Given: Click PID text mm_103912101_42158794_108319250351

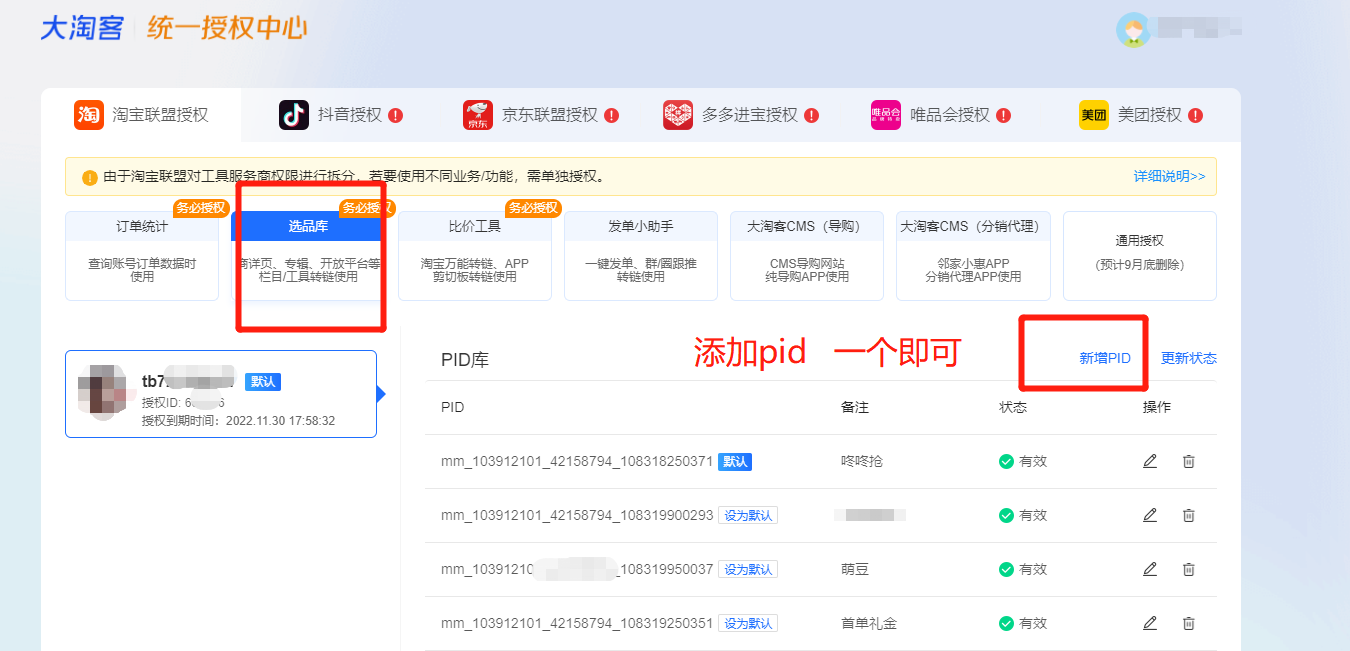Looking at the screenshot, I should pos(577,623).
